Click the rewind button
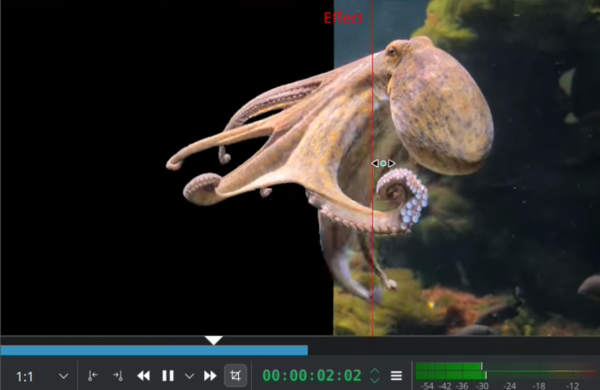This screenshot has width=600, height=390. pos(143,376)
